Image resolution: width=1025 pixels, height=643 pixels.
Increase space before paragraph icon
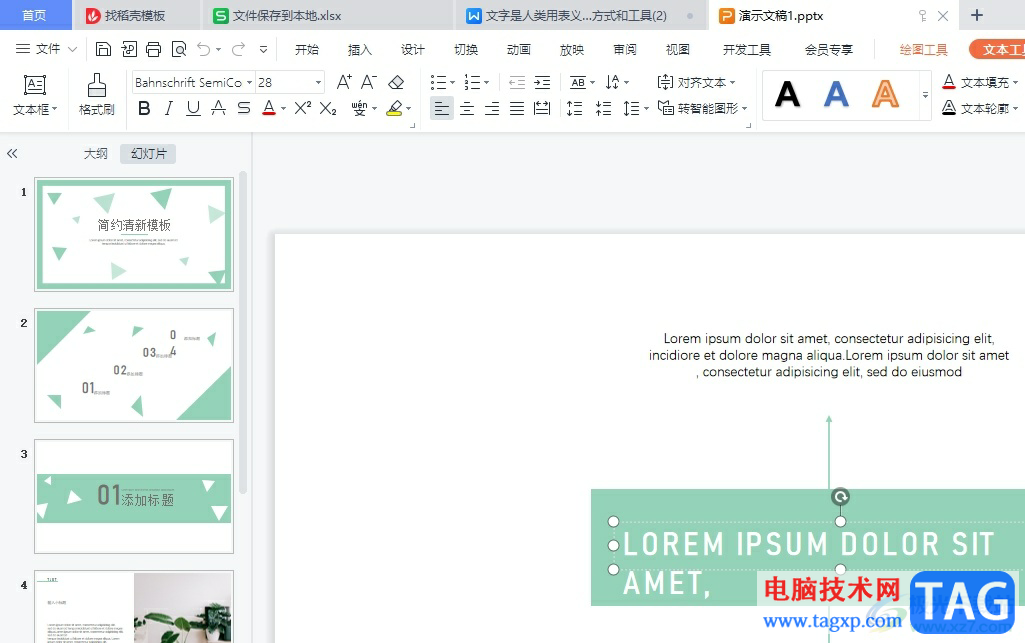pos(574,108)
